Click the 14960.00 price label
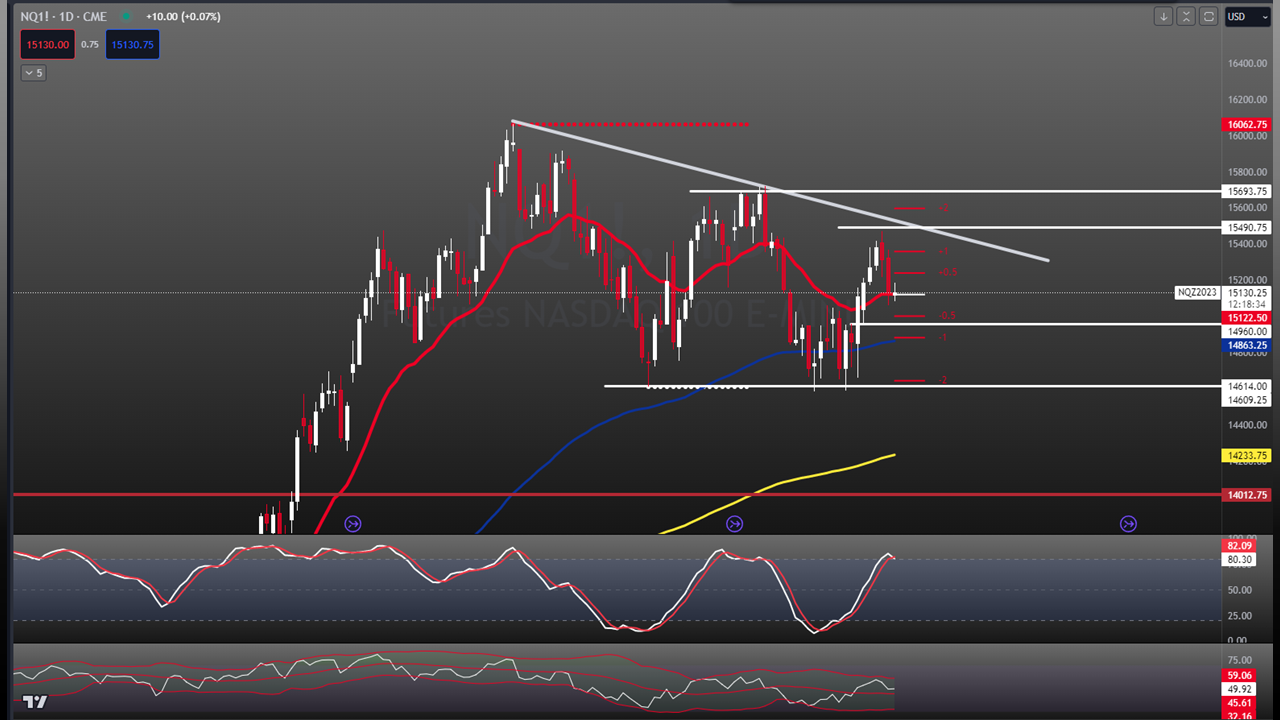 1246,331
